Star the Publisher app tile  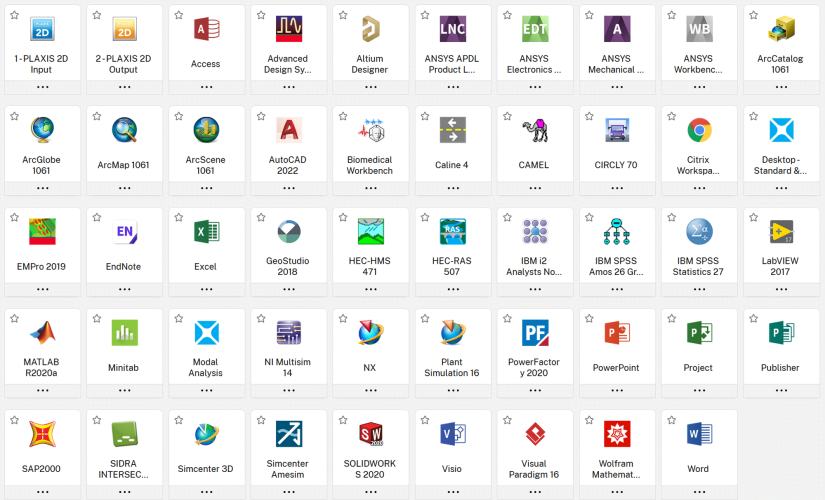[x=753, y=318]
